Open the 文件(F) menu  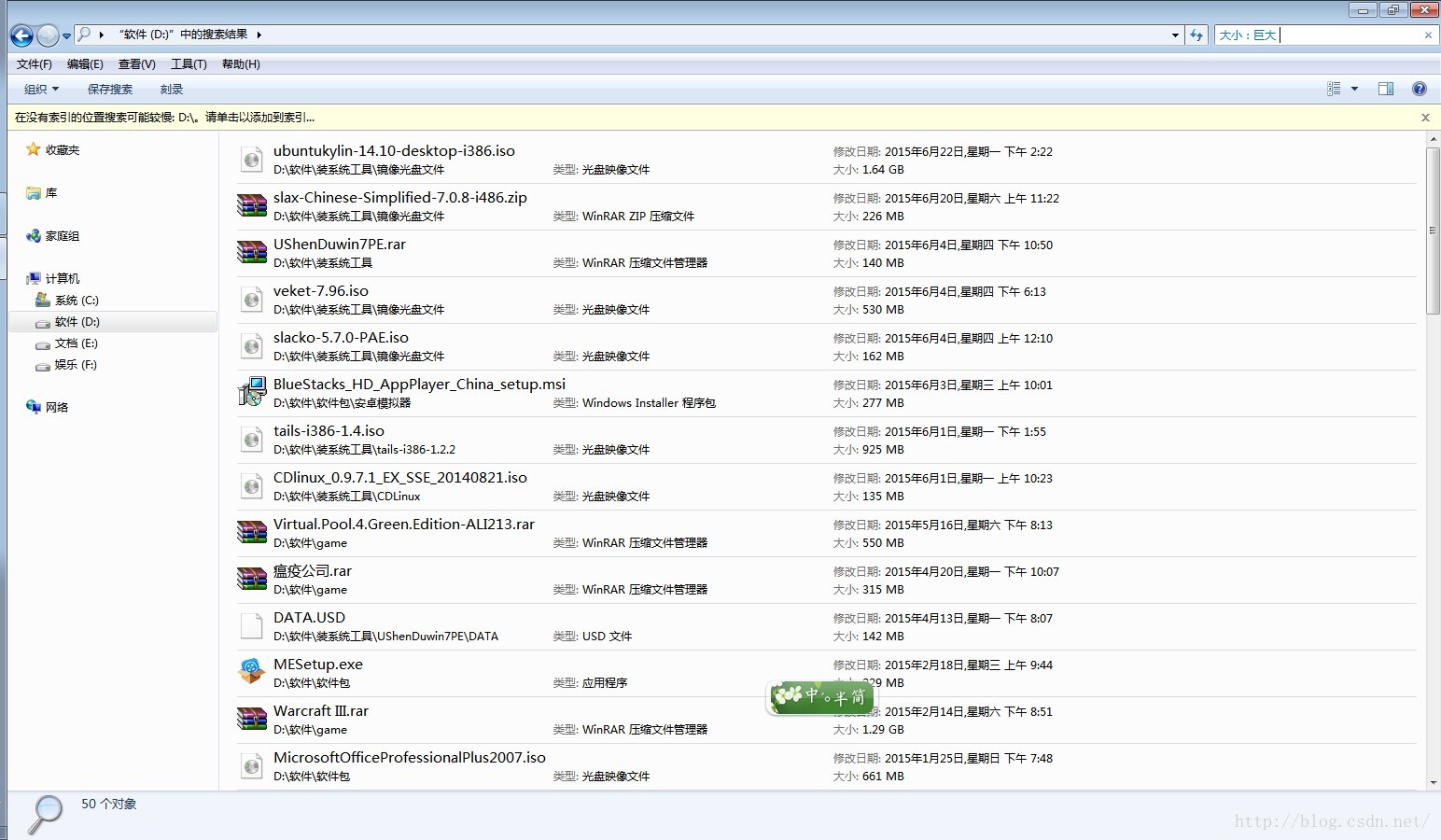pos(35,64)
